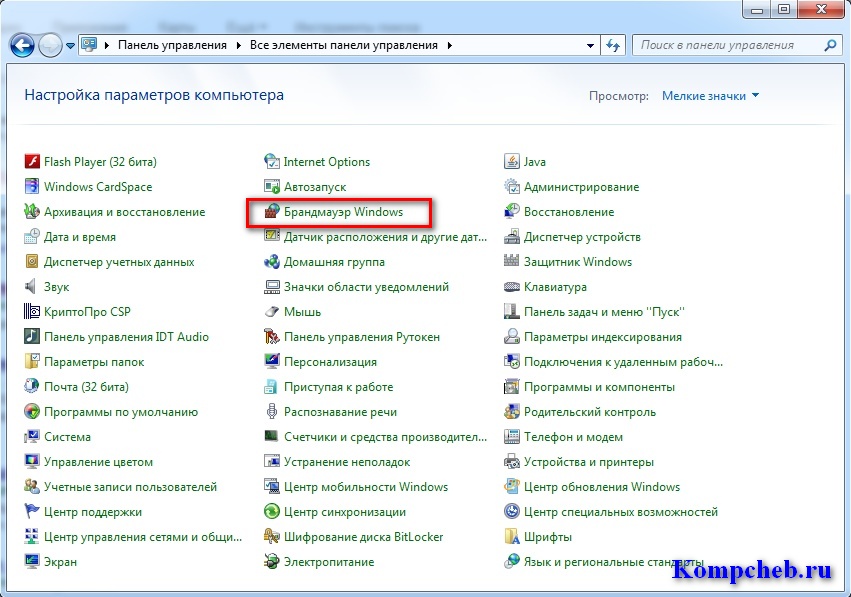This screenshot has width=851, height=597.
Task: Open the Домашняя группа icon
Action: click(x=271, y=262)
